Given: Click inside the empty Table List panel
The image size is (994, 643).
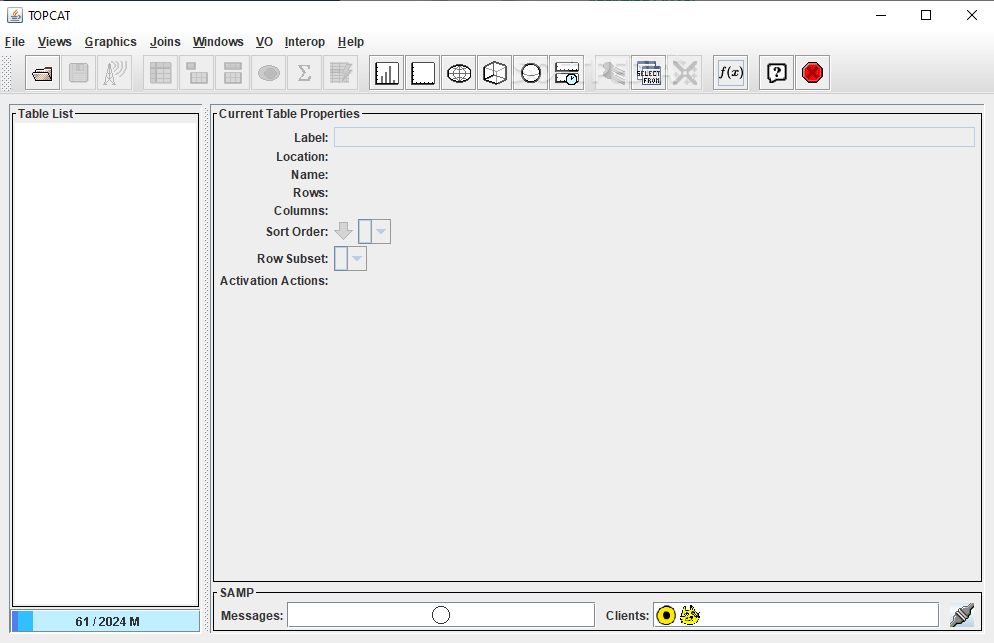Looking at the screenshot, I should point(105,363).
